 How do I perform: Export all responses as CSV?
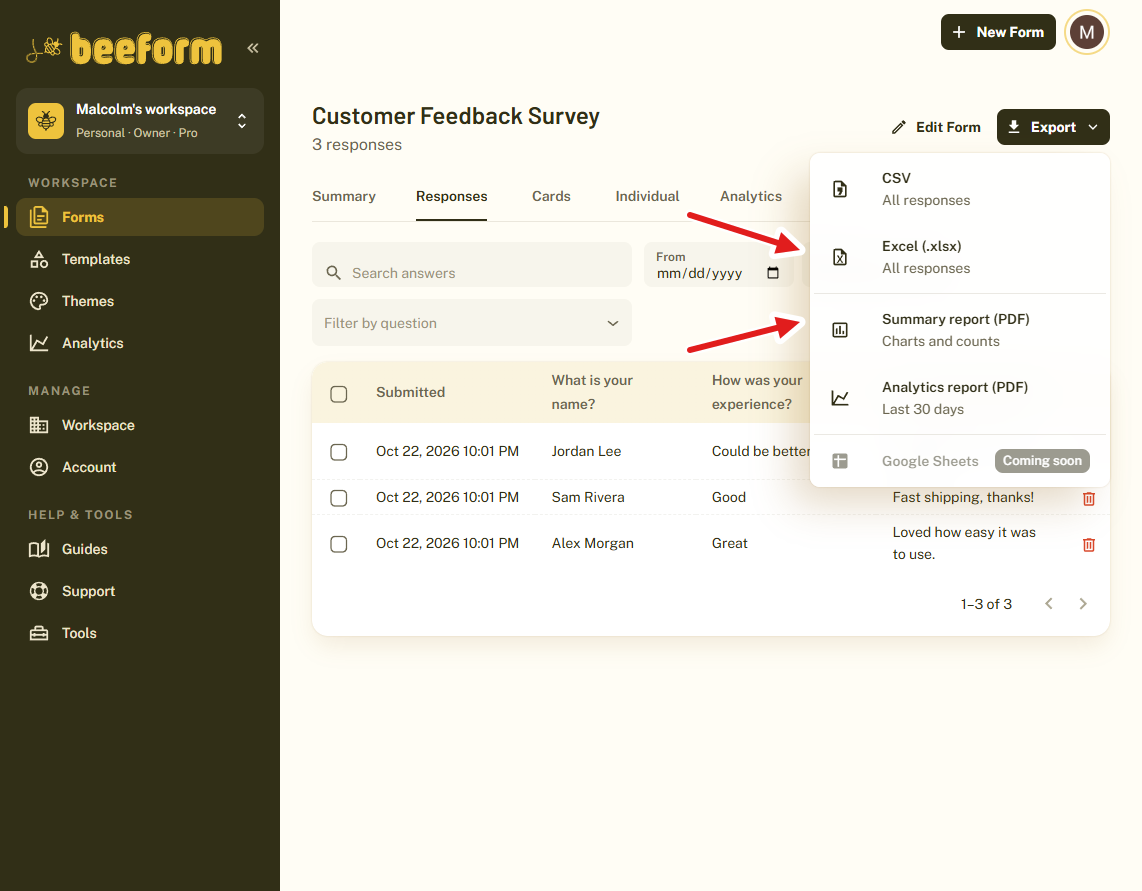[x=960, y=189]
